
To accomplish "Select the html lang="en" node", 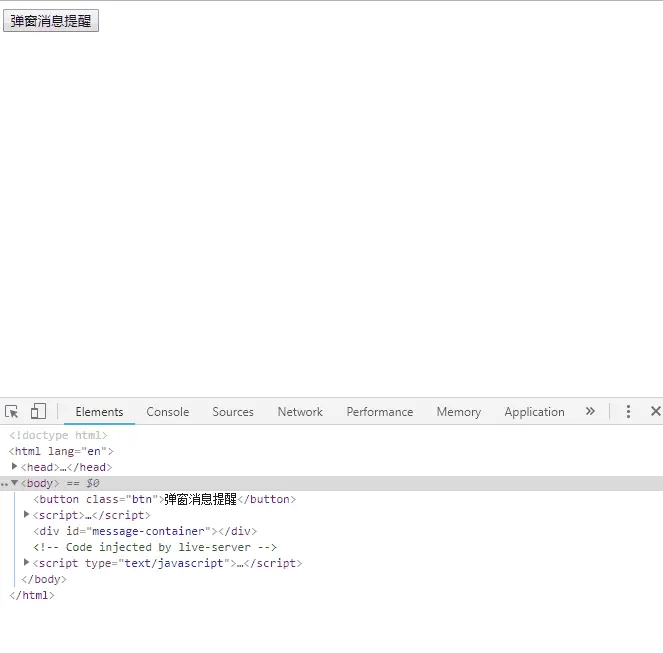I will 61,451.
